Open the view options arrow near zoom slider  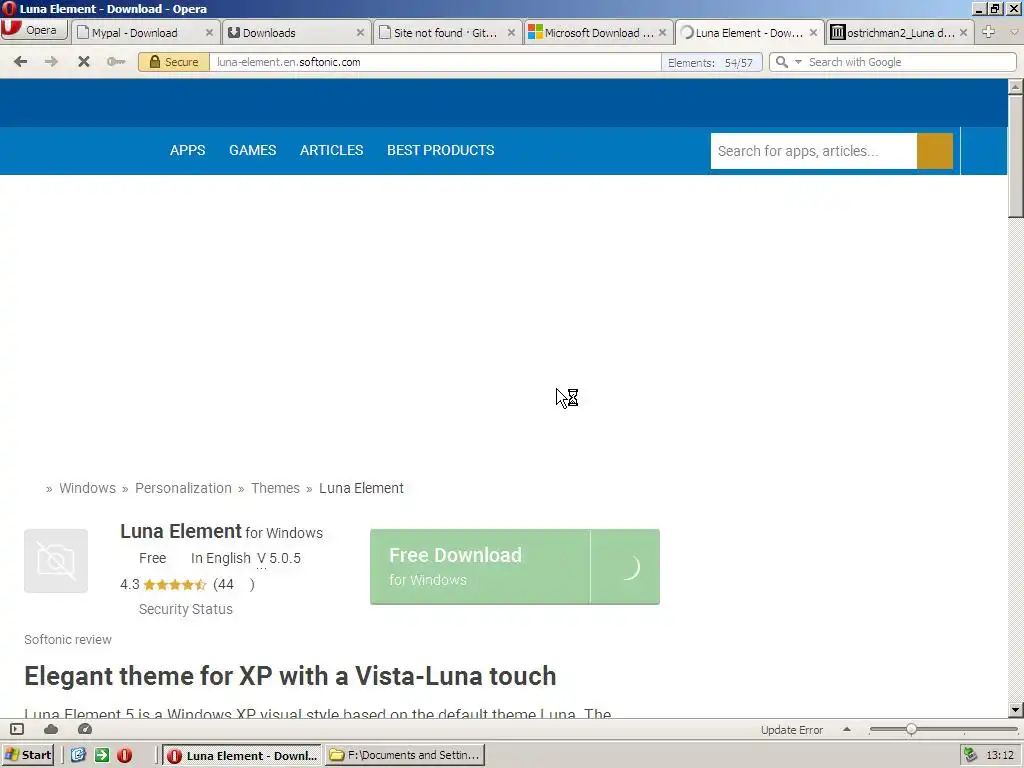847,729
